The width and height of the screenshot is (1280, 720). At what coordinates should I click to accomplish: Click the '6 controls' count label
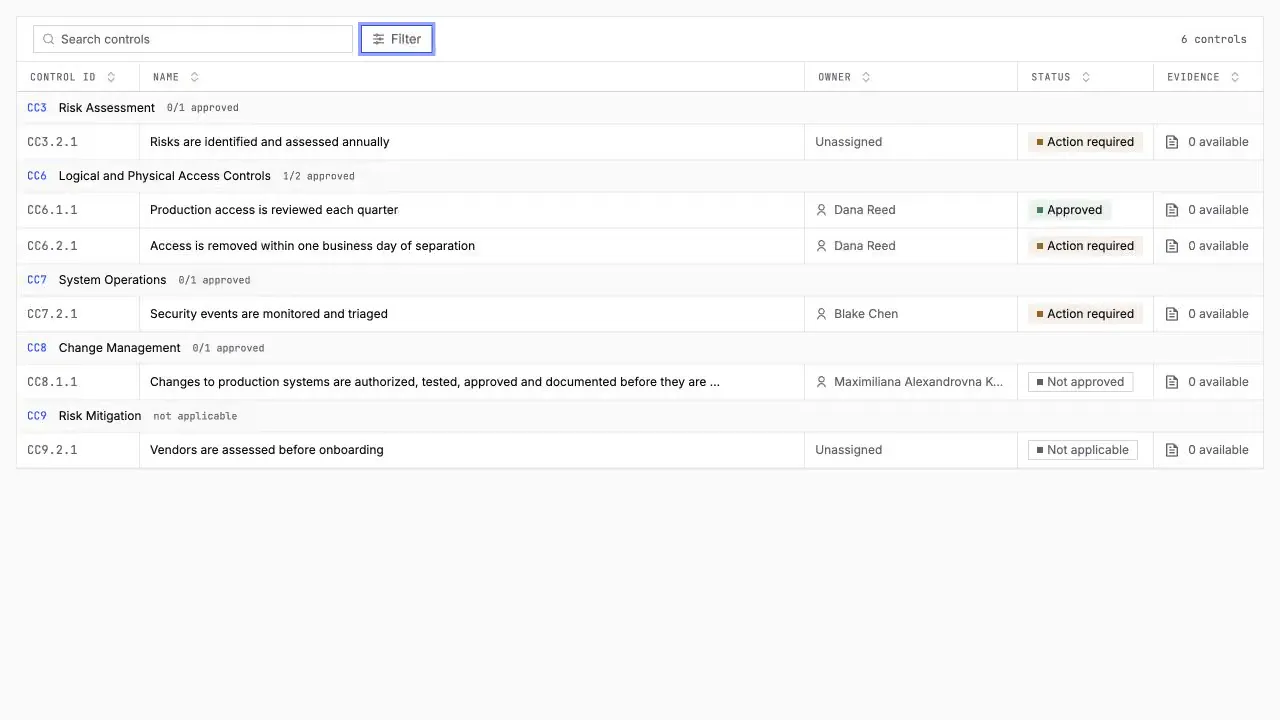click(x=1214, y=39)
